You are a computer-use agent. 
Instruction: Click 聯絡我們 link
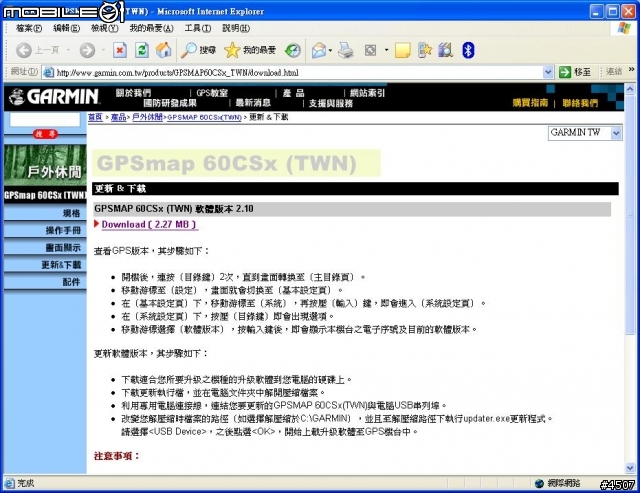click(580, 103)
